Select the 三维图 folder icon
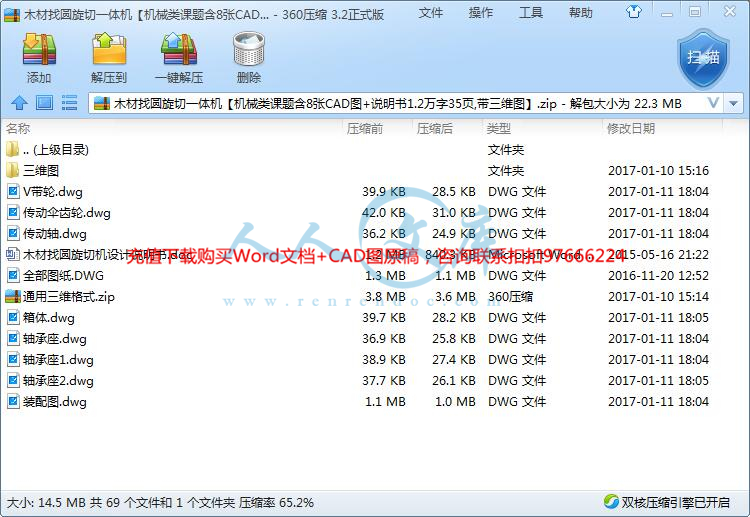 click(x=13, y=171)
